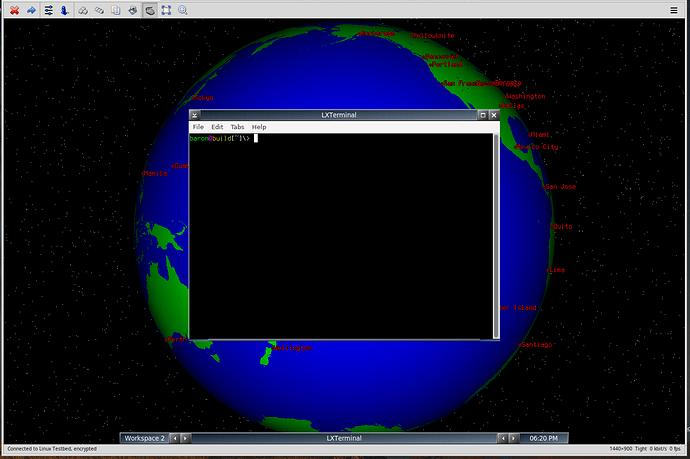Click the red X disconnect icon
Screen dimensions: 690x459
point(15,10)
